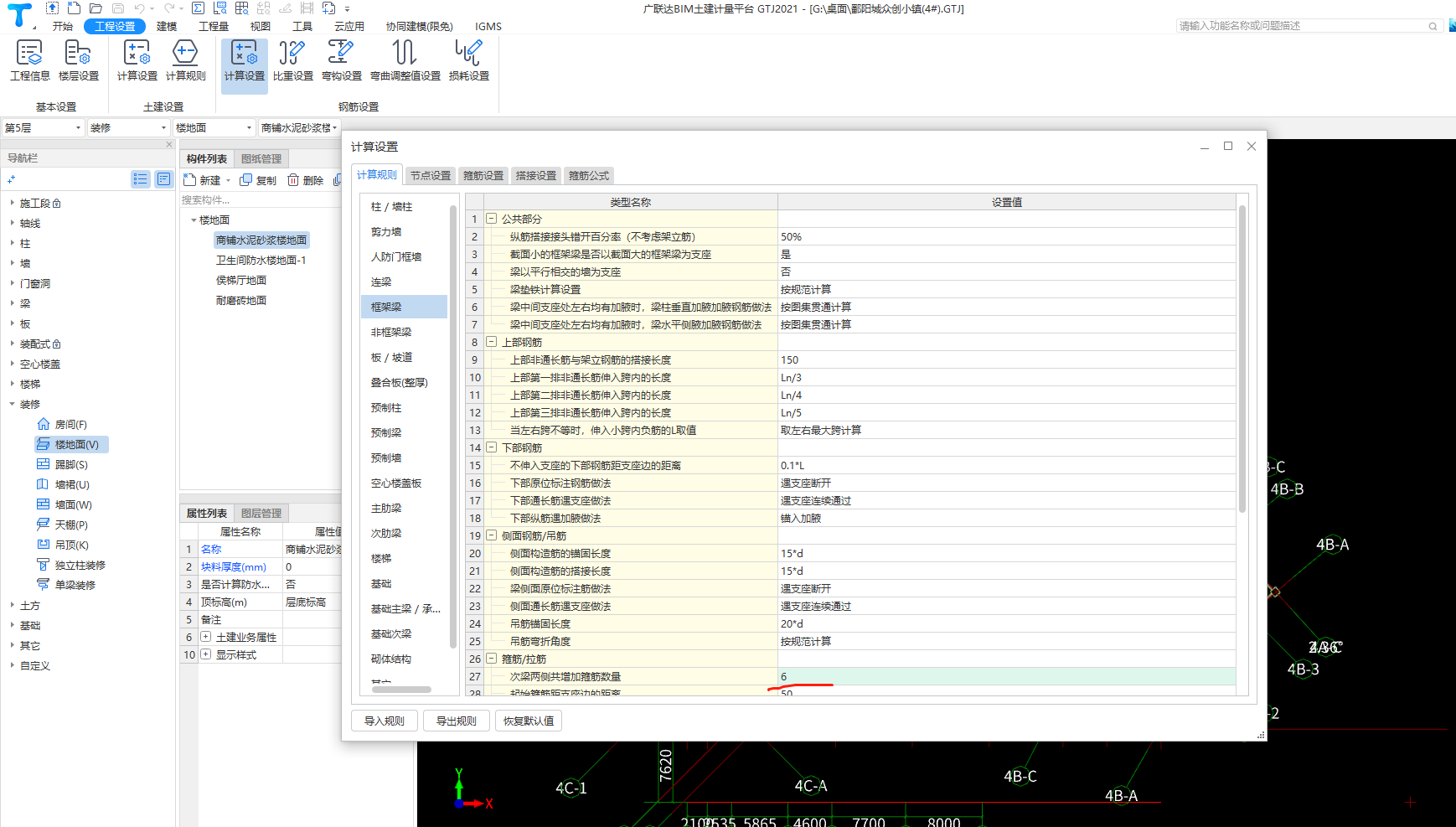1456x827 pixels.
Task: Select 卫生间防水楼地面-1 component
Action: point(261,261)
